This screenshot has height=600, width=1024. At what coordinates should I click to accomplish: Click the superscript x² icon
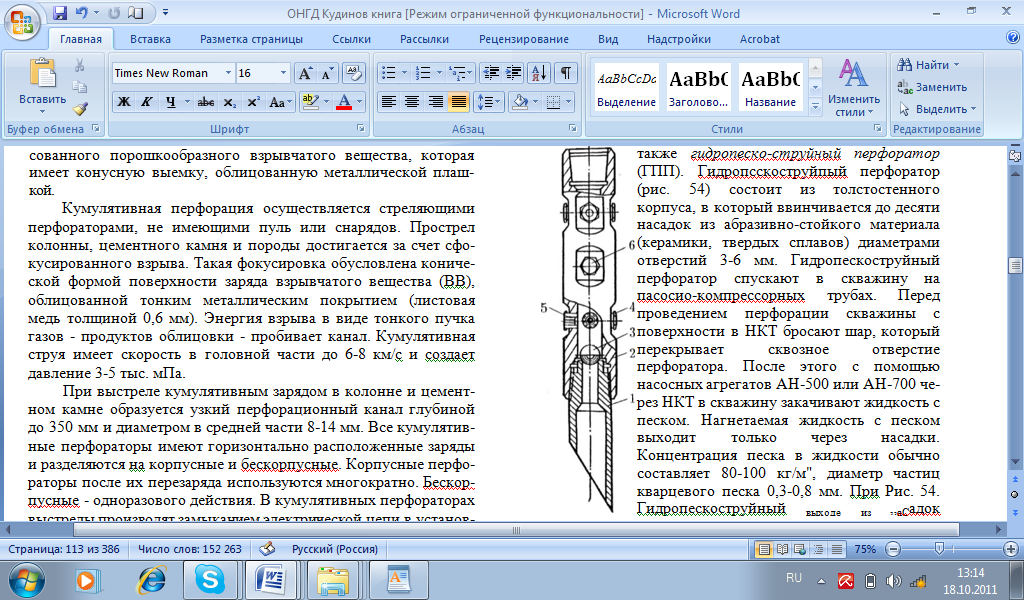click(x=253, y=102)
